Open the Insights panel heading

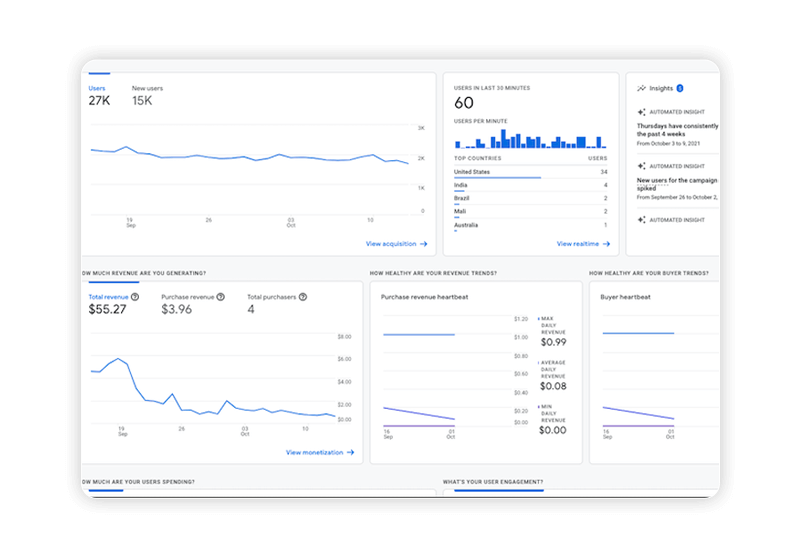(x=661, y=88)
